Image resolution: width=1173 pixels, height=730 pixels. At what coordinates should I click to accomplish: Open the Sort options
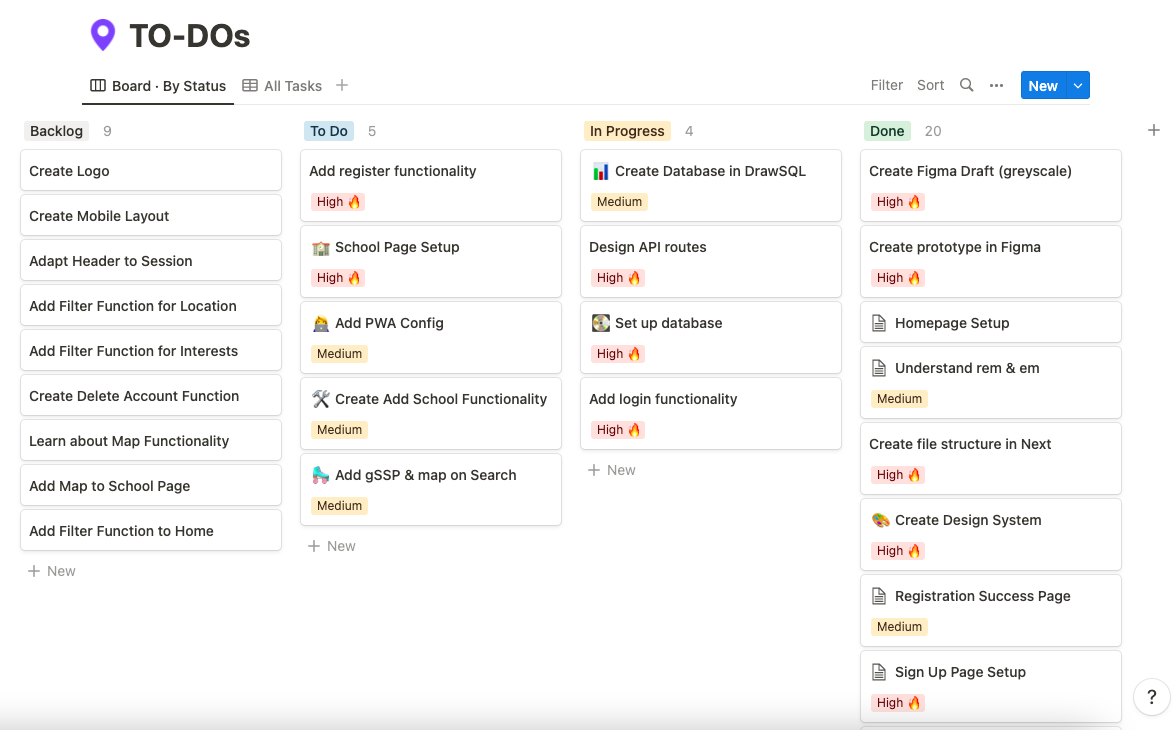point(930,85)
